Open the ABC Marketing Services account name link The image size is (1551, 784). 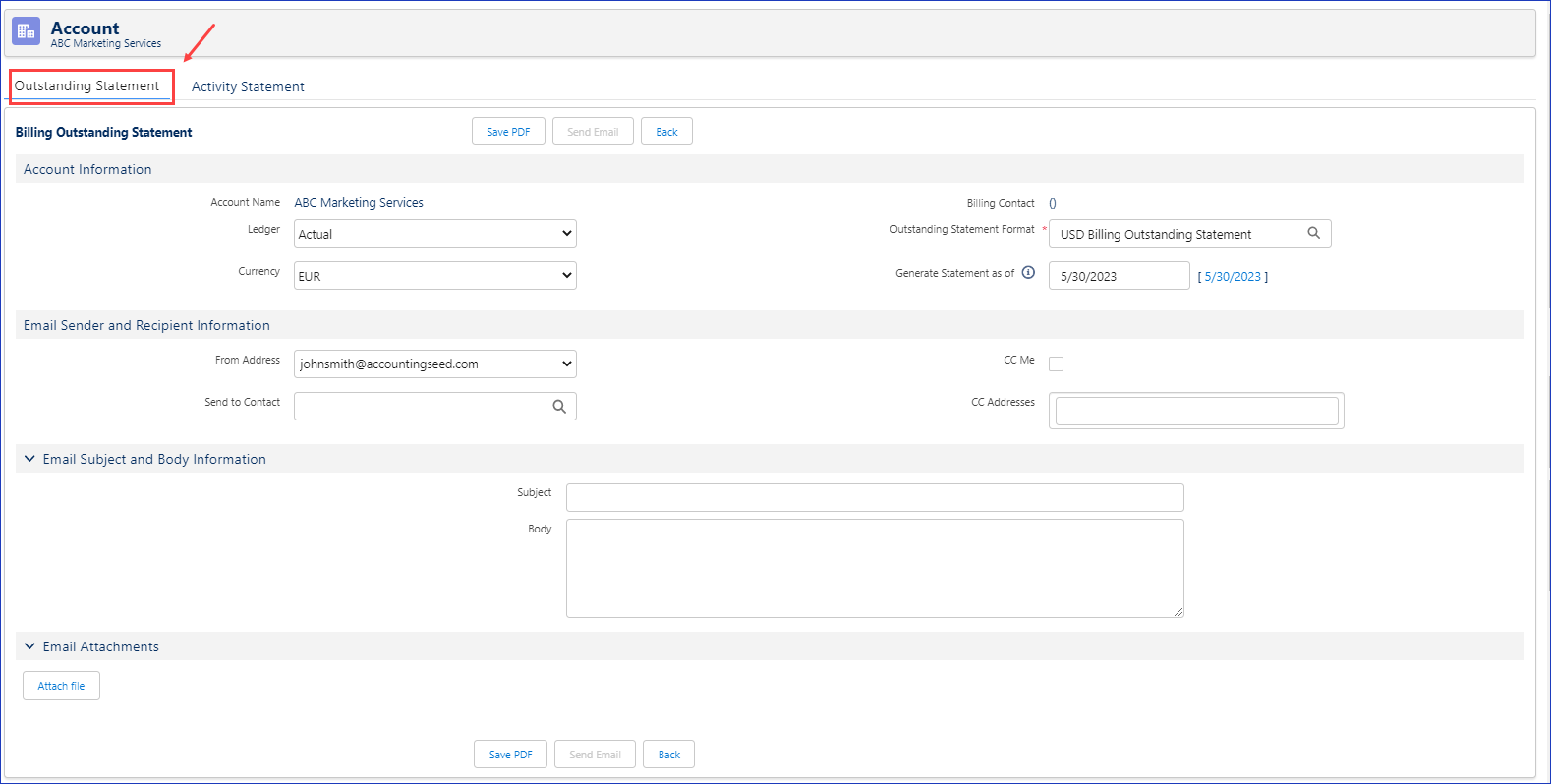coord(359,203)
